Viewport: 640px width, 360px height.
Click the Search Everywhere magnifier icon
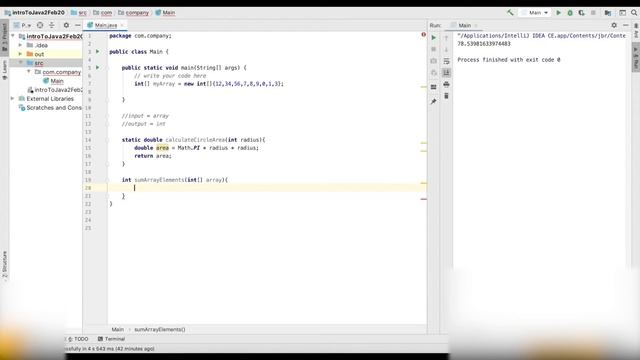point(634,13)
